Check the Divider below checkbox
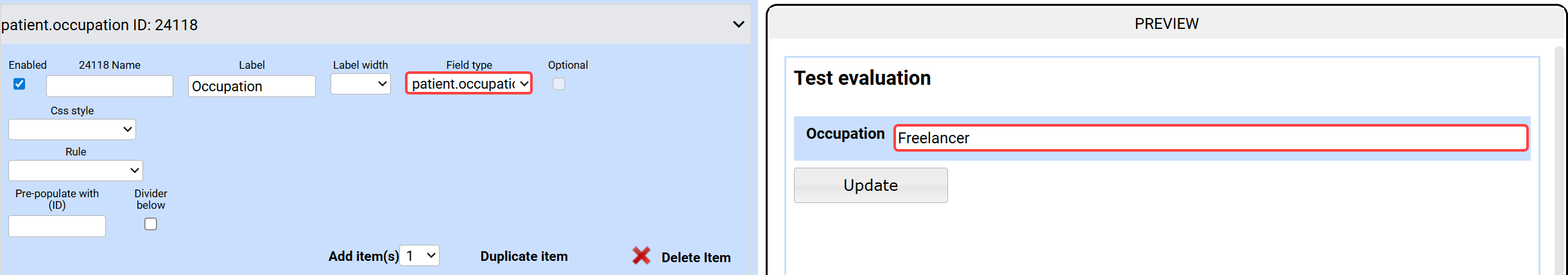 coord(151,224)
